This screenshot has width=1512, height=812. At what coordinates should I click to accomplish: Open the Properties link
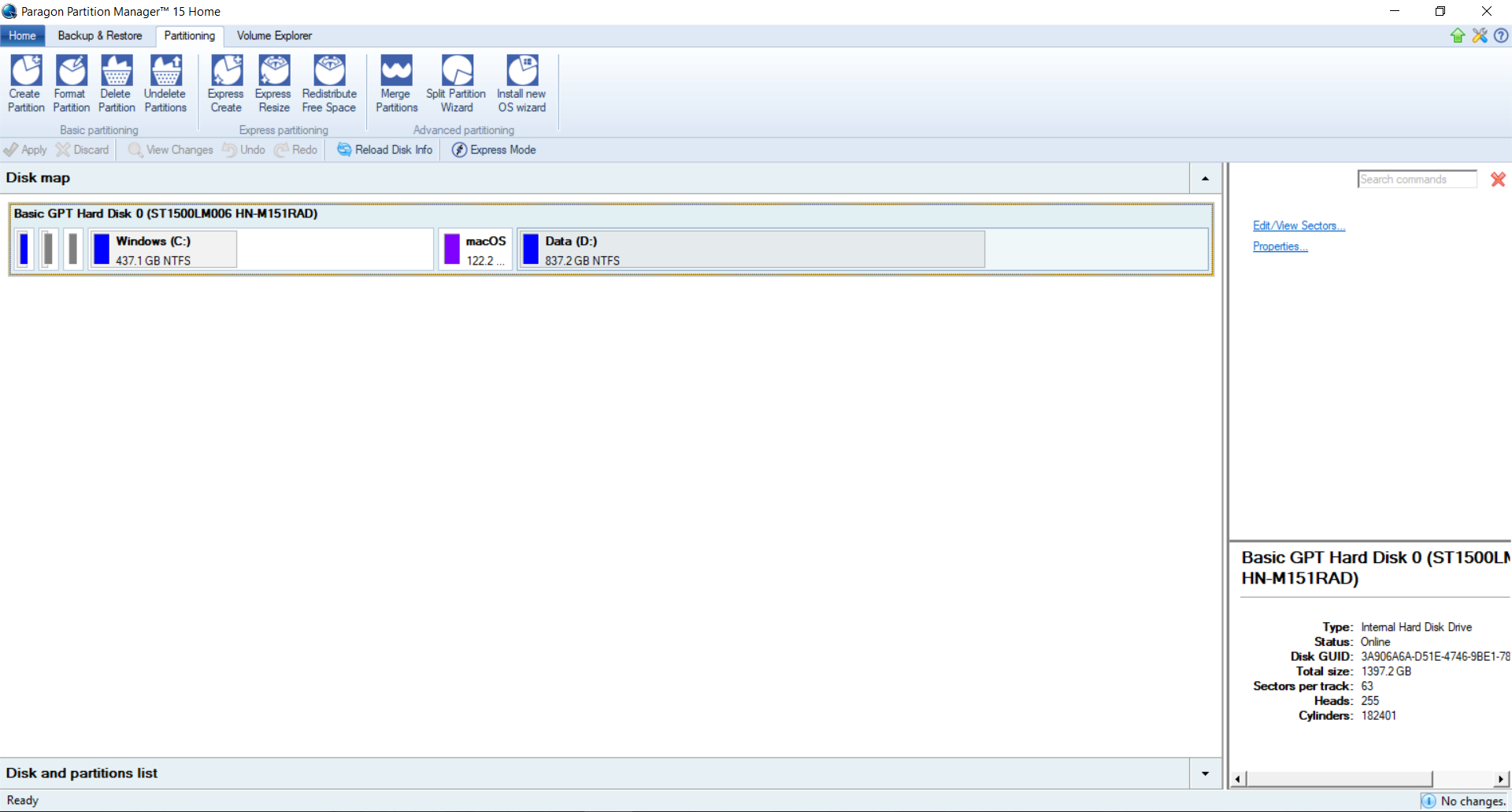tap(1280, 247)
